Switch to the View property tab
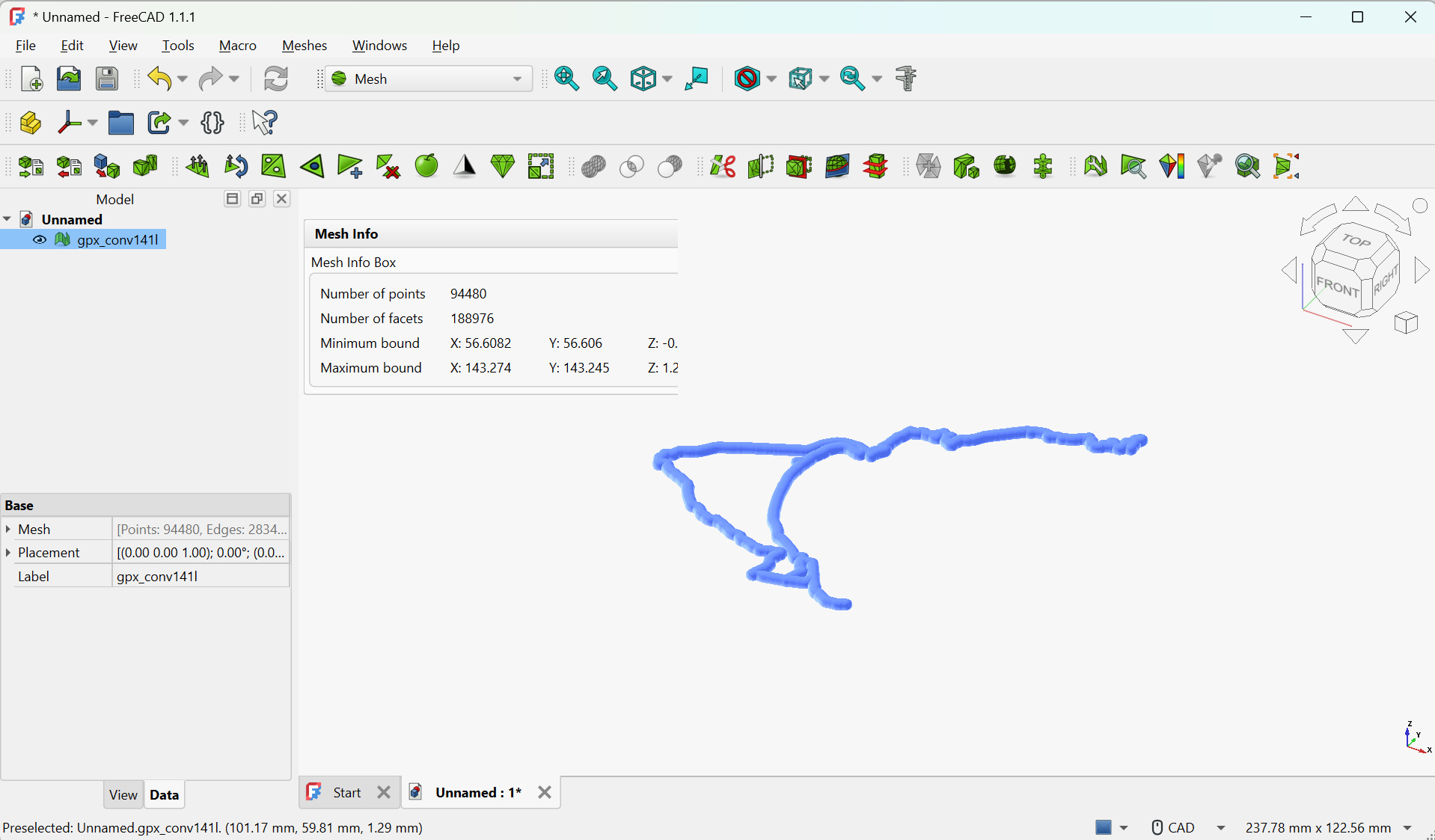The width and height of the screenshot is (1435, 840). (123, 794)
